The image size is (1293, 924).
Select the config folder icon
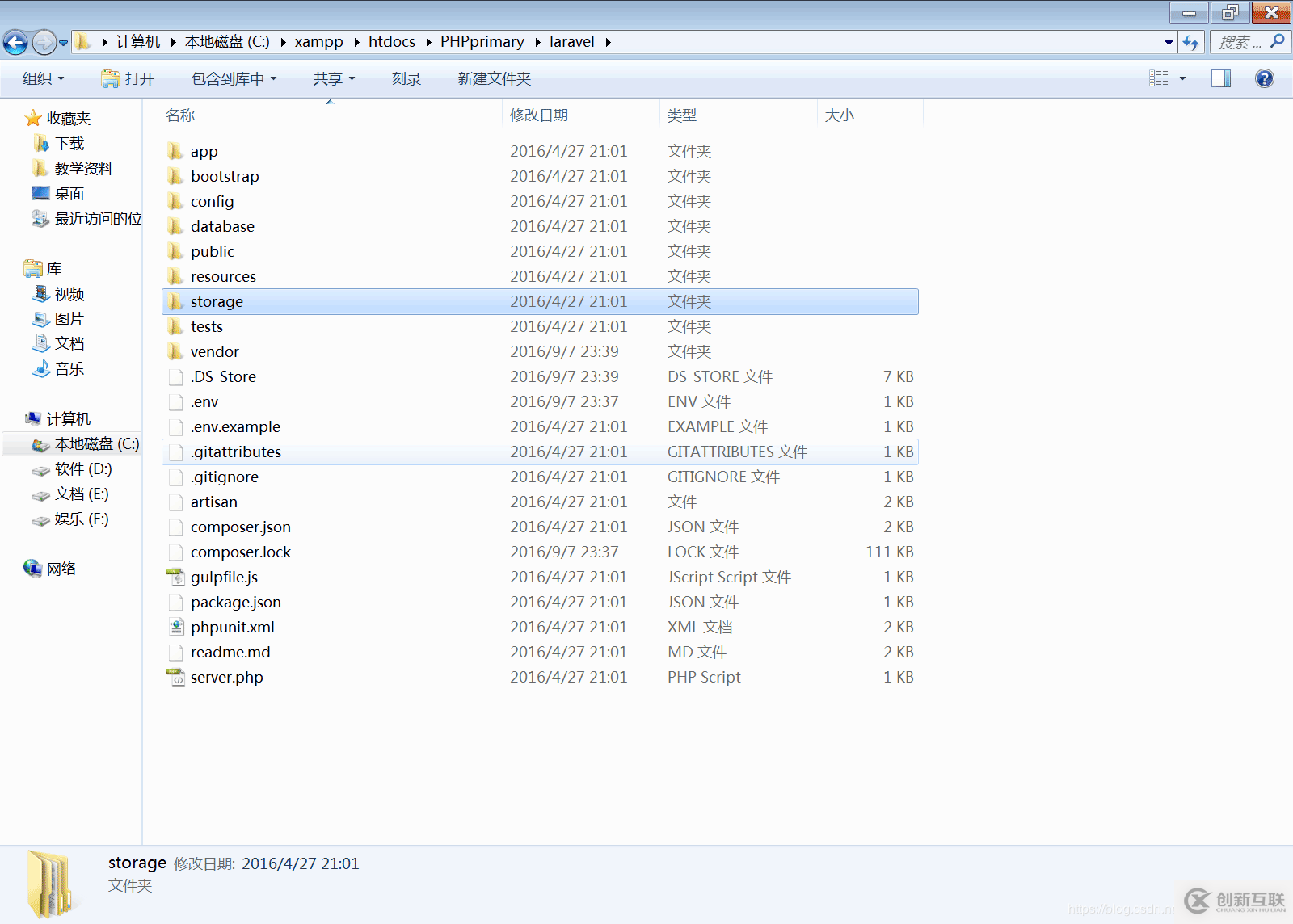pyautogui.click(x=175, y=201)
